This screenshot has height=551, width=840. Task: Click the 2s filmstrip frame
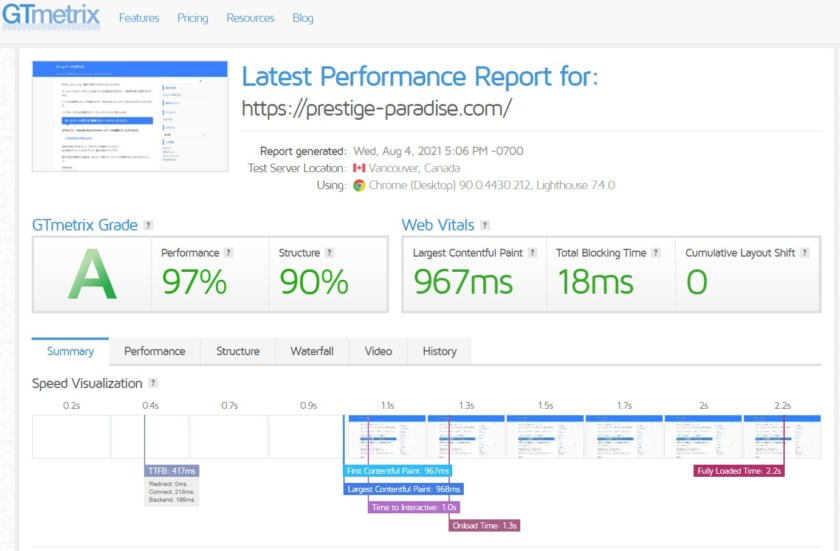703,436
